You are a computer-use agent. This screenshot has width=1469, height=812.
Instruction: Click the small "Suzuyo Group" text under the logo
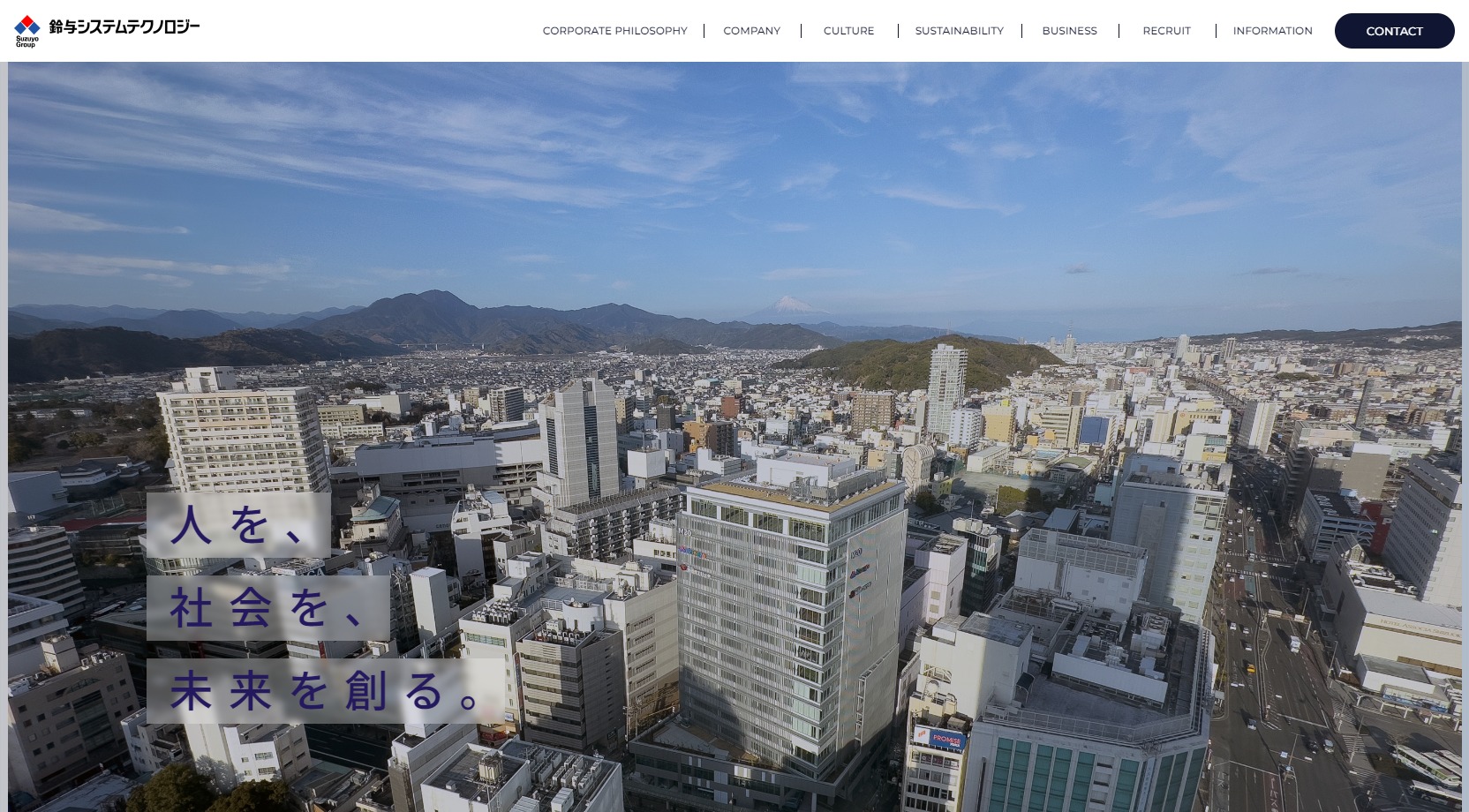(x=26, y=41)
